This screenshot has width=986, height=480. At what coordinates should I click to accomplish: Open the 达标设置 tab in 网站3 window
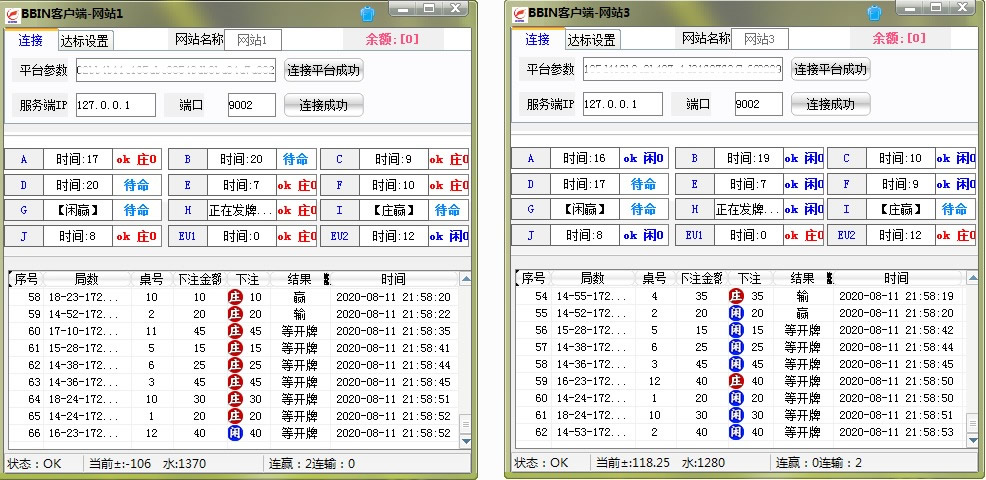click(591, 41)
